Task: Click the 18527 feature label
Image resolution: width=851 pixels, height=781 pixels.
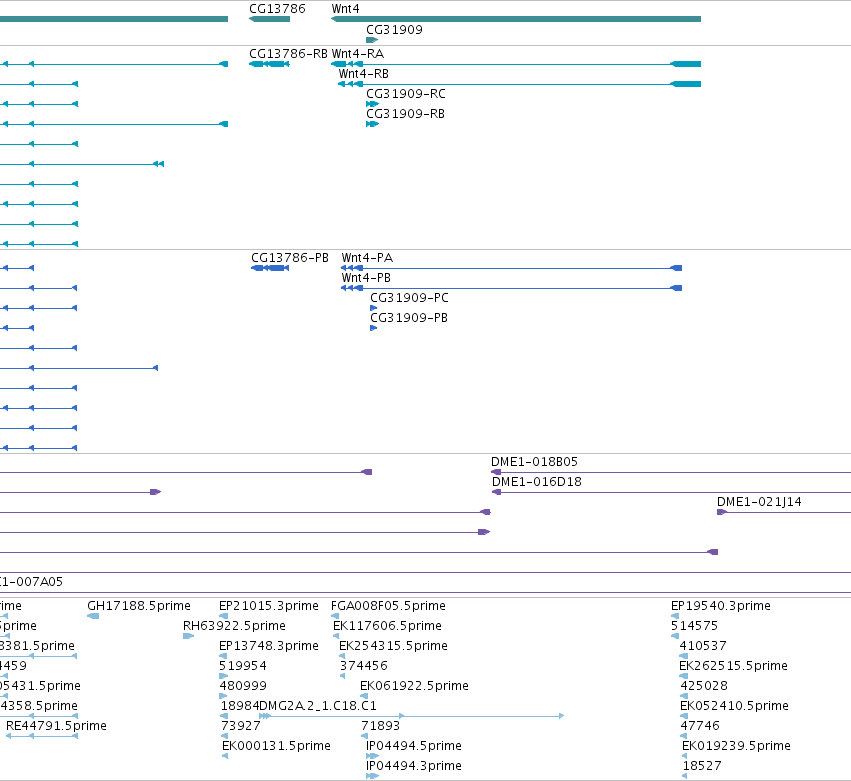Action: click(702, 766)
